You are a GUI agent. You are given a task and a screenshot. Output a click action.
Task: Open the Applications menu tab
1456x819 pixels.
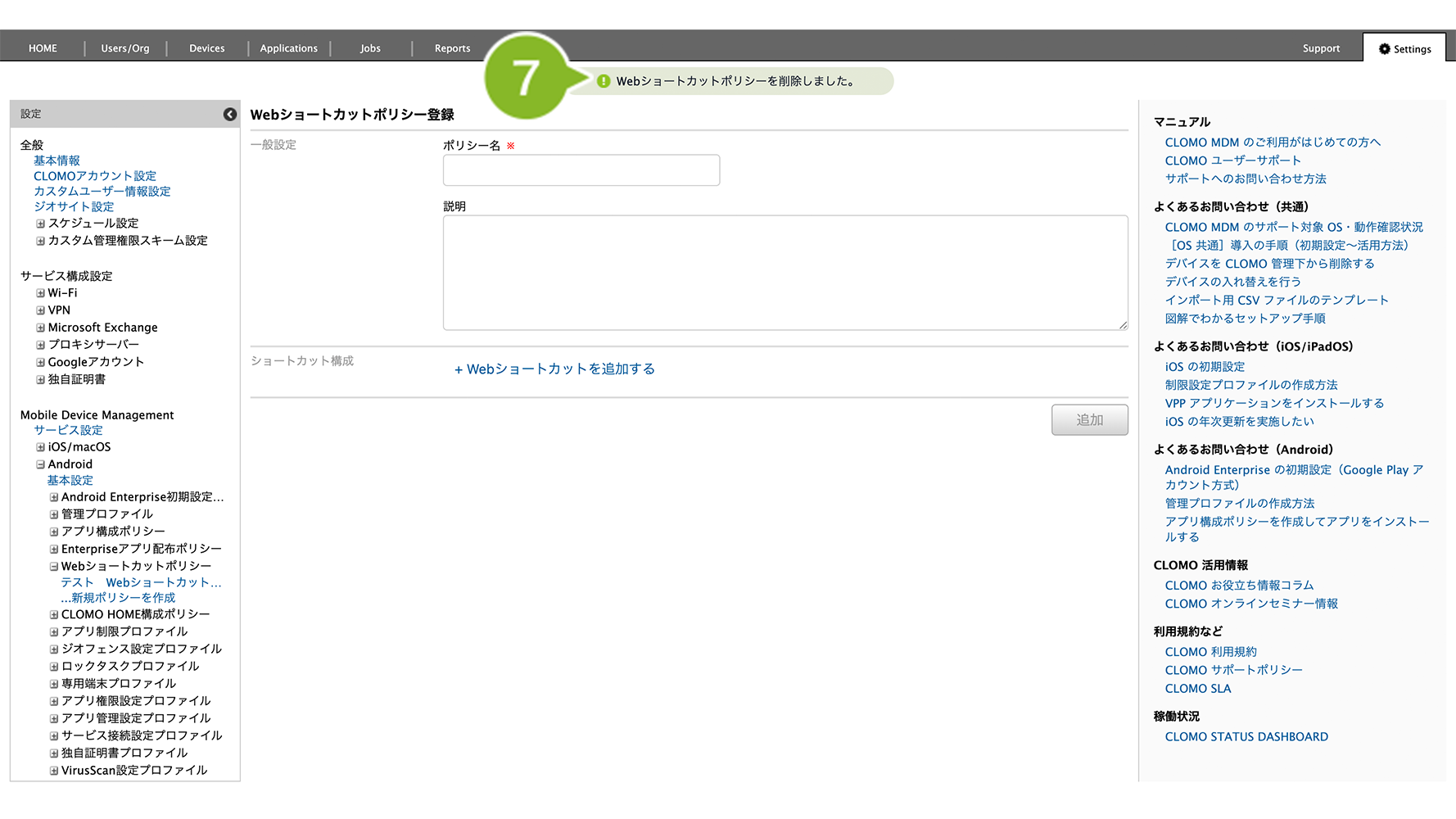point(288,48)
